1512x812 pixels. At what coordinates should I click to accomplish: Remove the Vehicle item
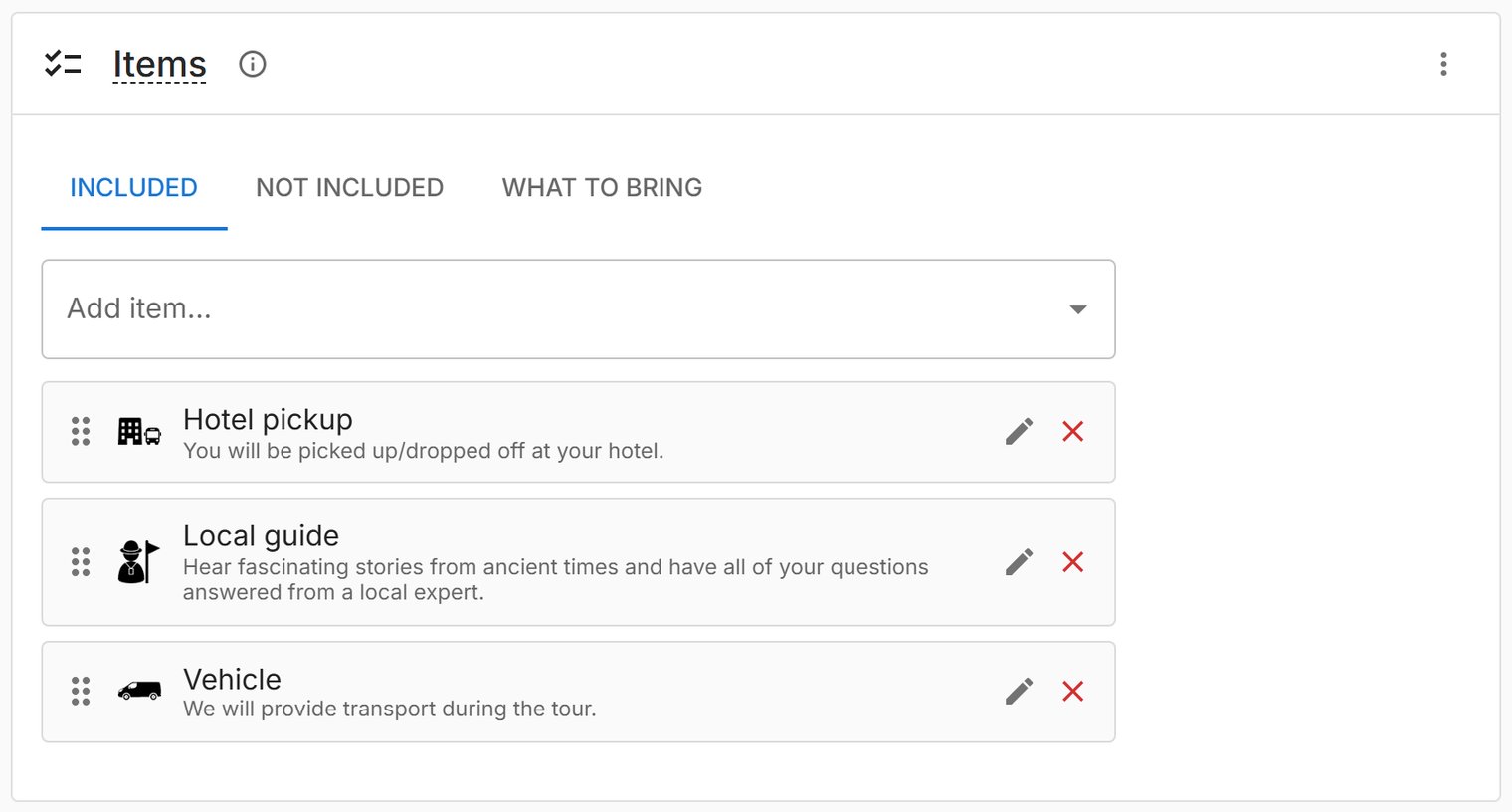tap(1072, 692)
